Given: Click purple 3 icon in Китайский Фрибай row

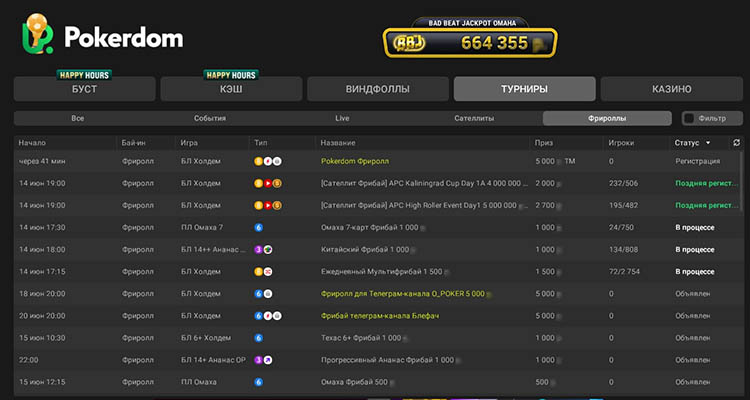Looking at the screenshot, I should tap(259, 250).
